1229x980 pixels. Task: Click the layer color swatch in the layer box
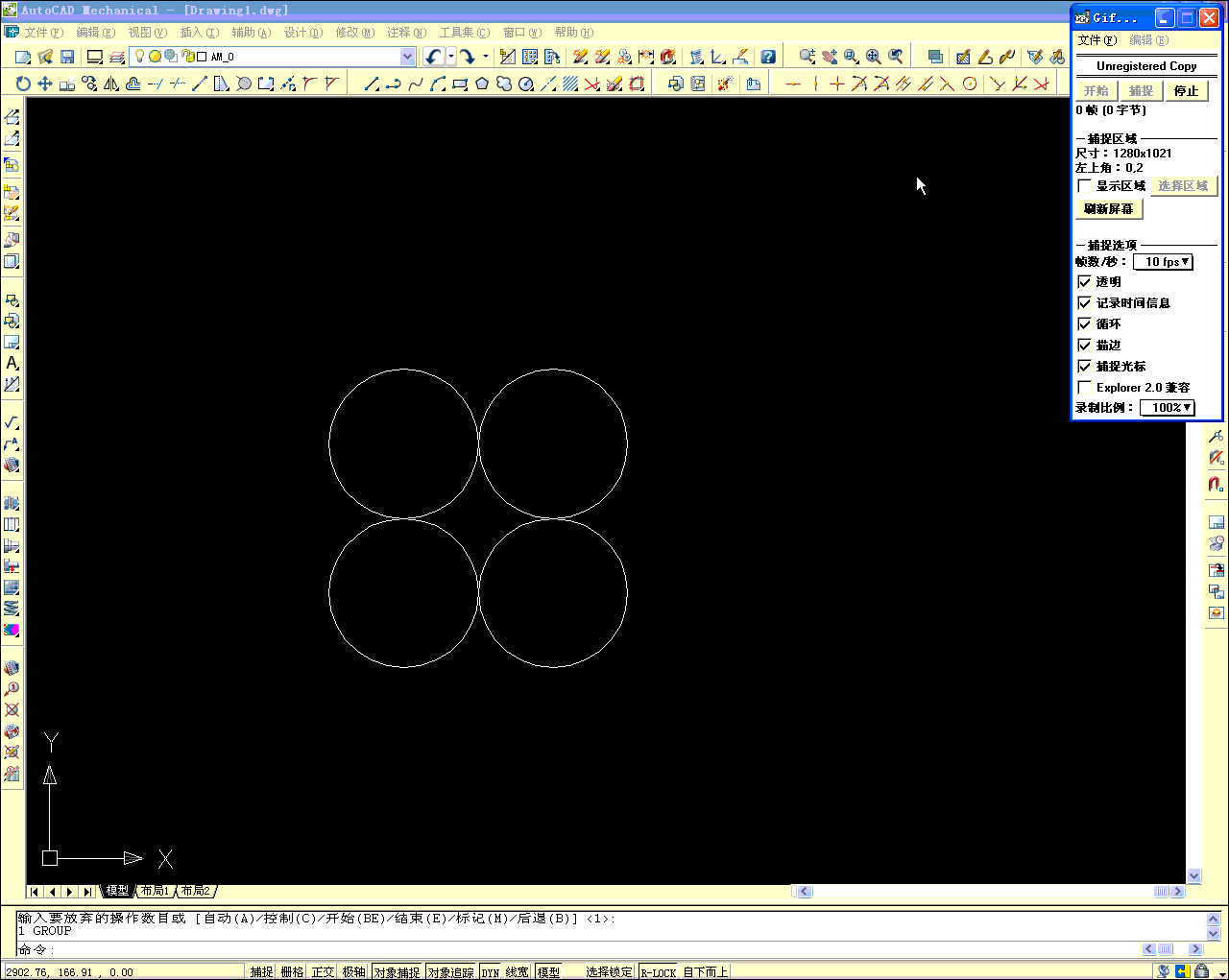pyautogui.click(x=202, y=57)
